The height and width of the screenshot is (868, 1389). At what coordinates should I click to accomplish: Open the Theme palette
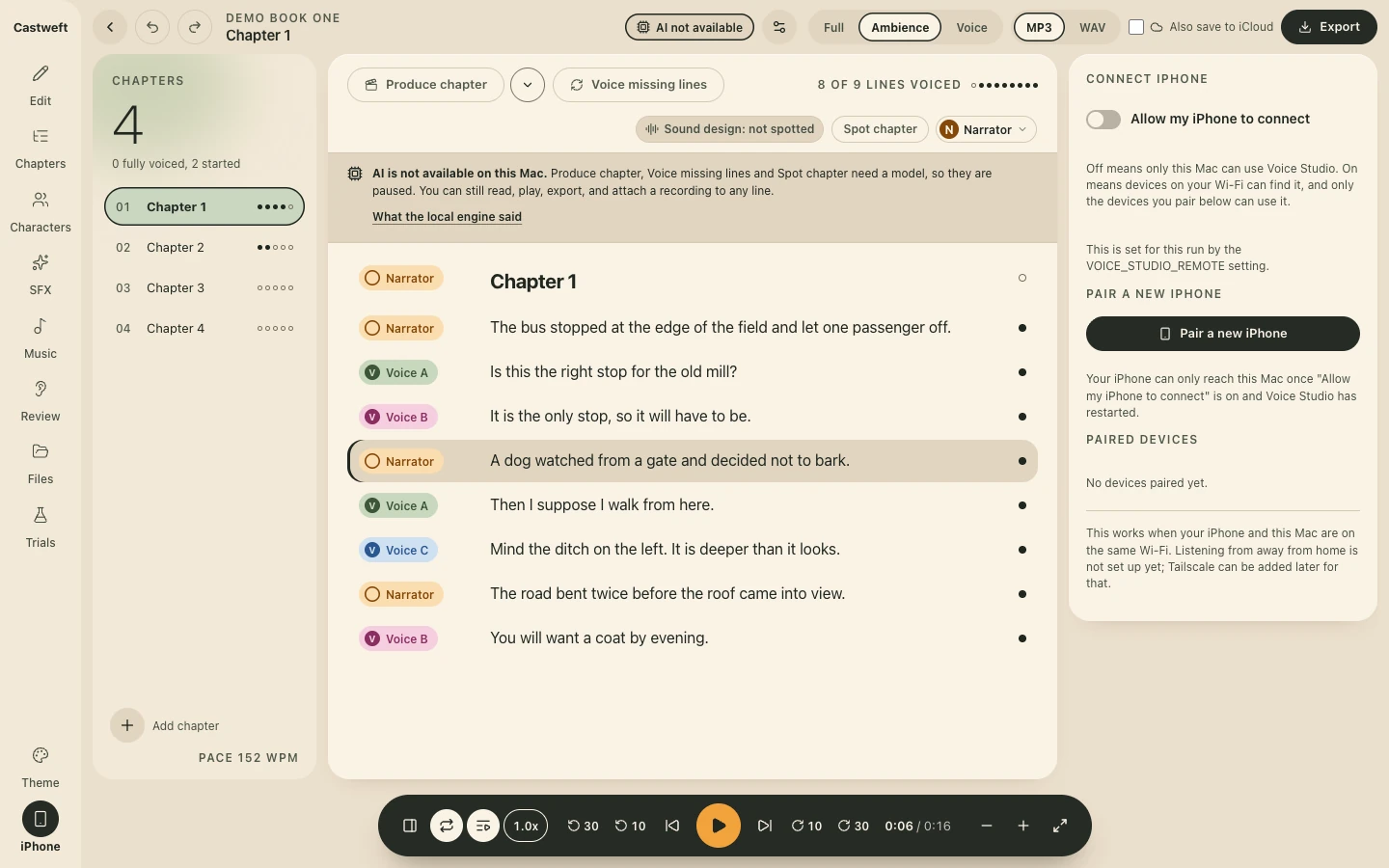(41, 768)
